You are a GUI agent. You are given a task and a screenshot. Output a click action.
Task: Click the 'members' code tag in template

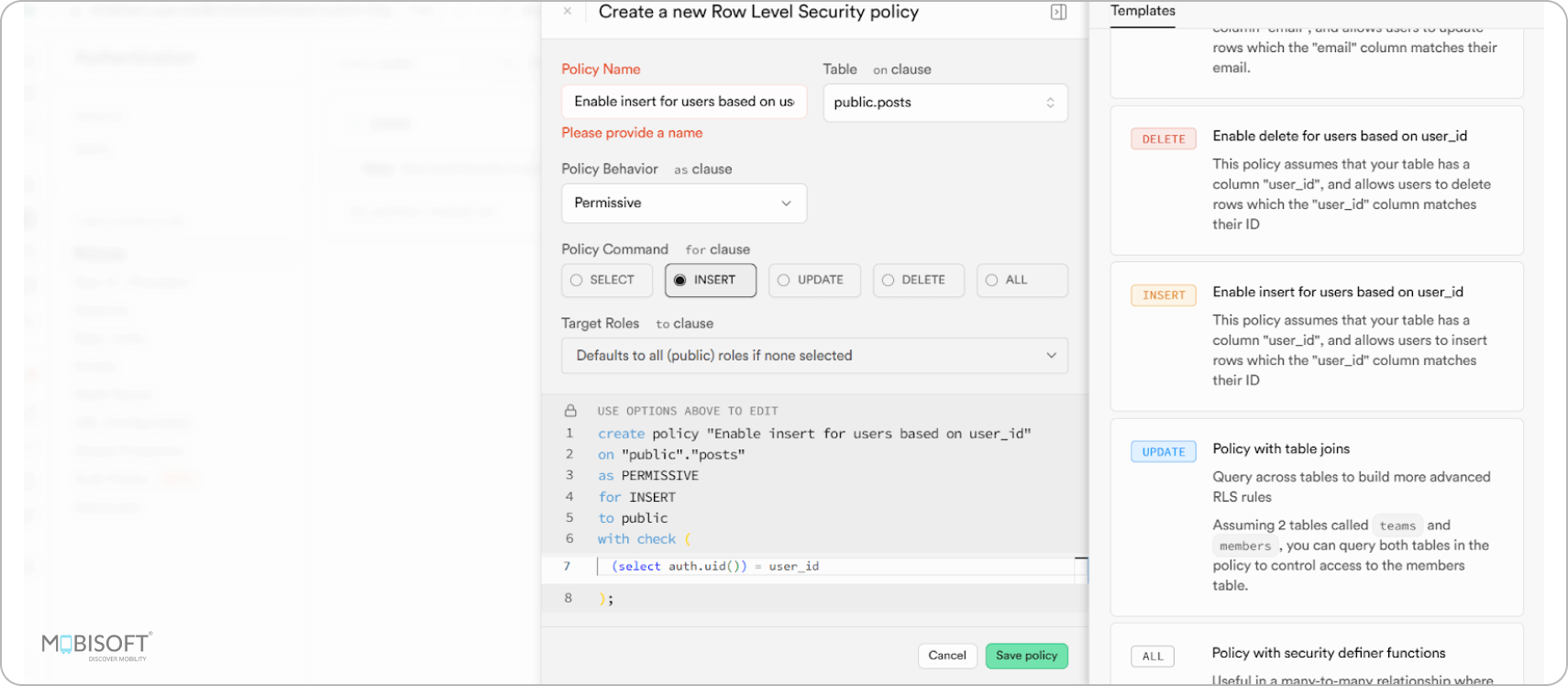(x=1245, y=546)
